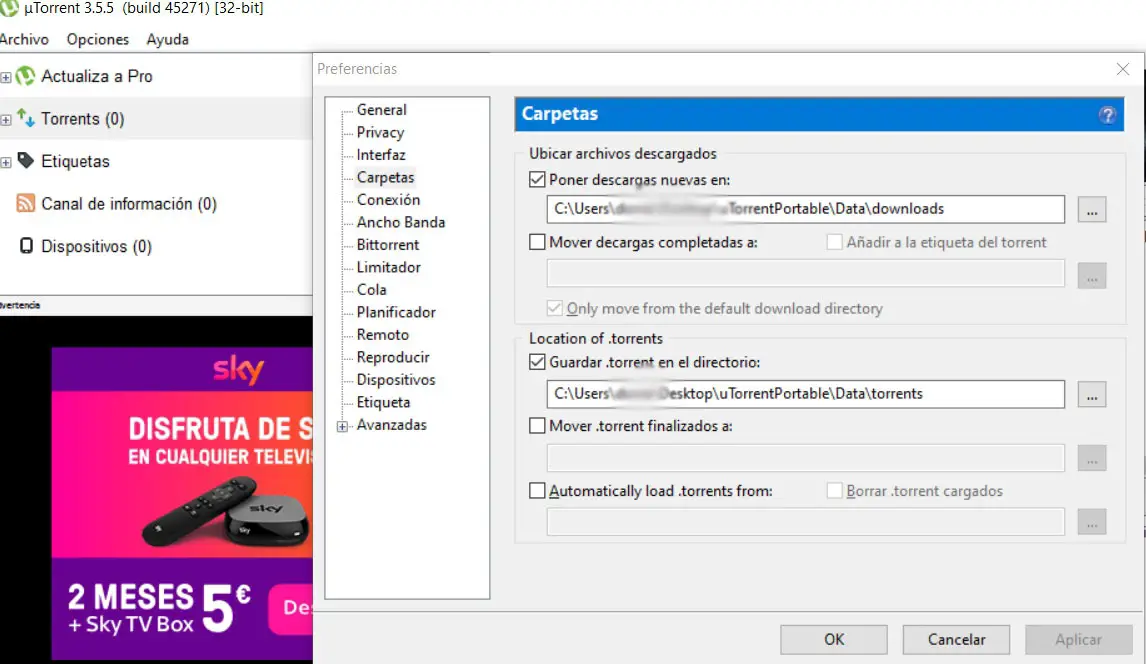Browse folder for finished .torrent files
This screenshot has width=1146, height=664.
click(1092, 458)
